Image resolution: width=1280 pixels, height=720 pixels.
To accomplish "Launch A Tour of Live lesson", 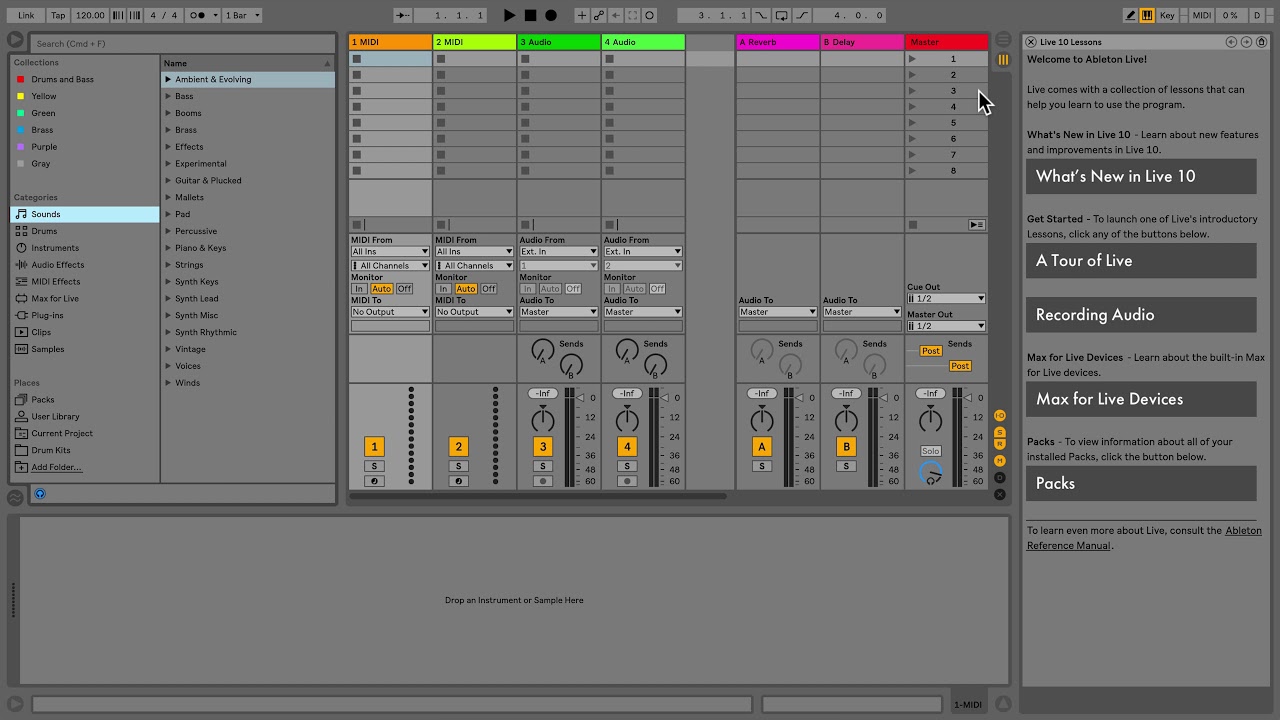I will point(1141,260).
